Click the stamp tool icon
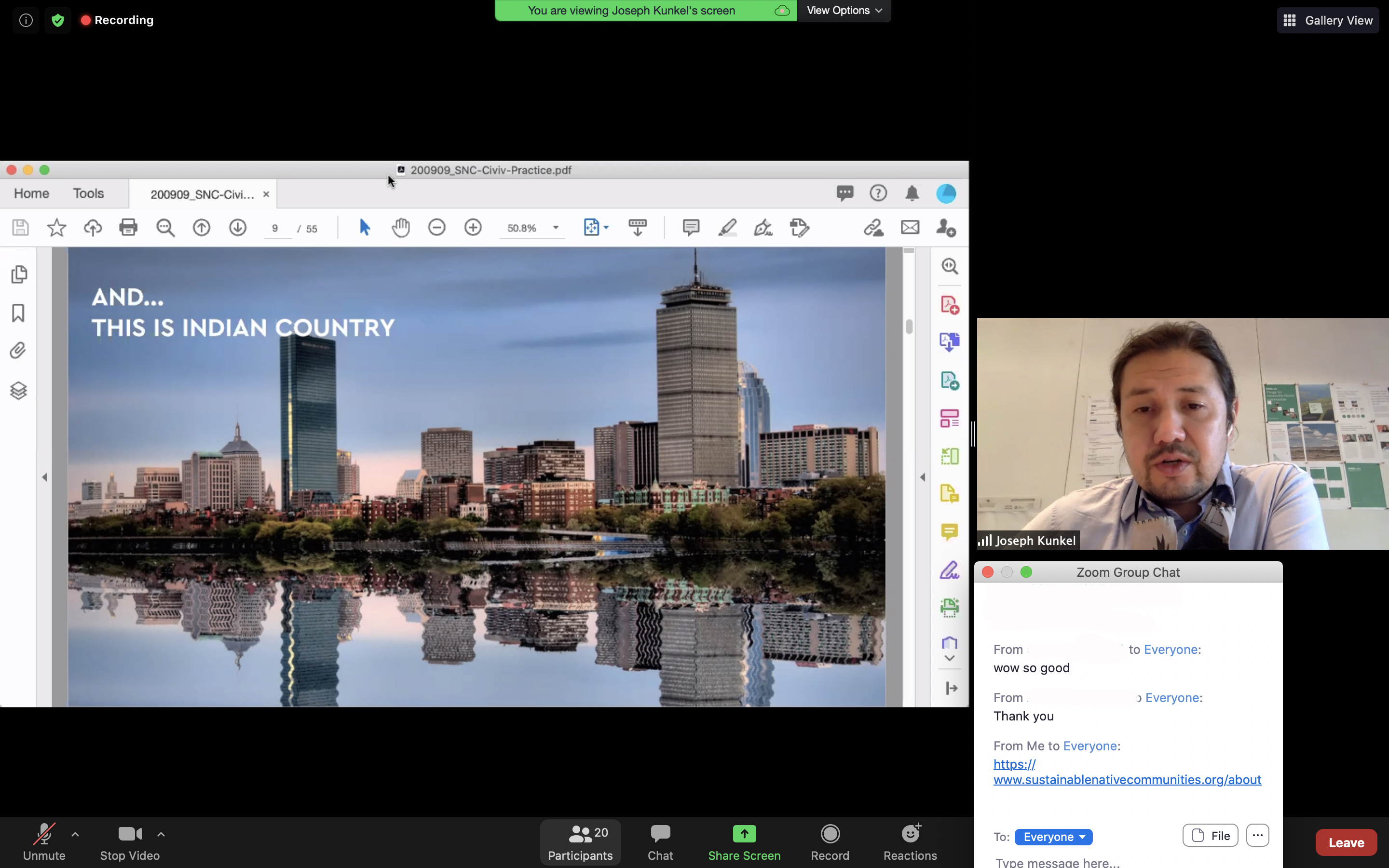The image size is (1389, 868). 800,228
